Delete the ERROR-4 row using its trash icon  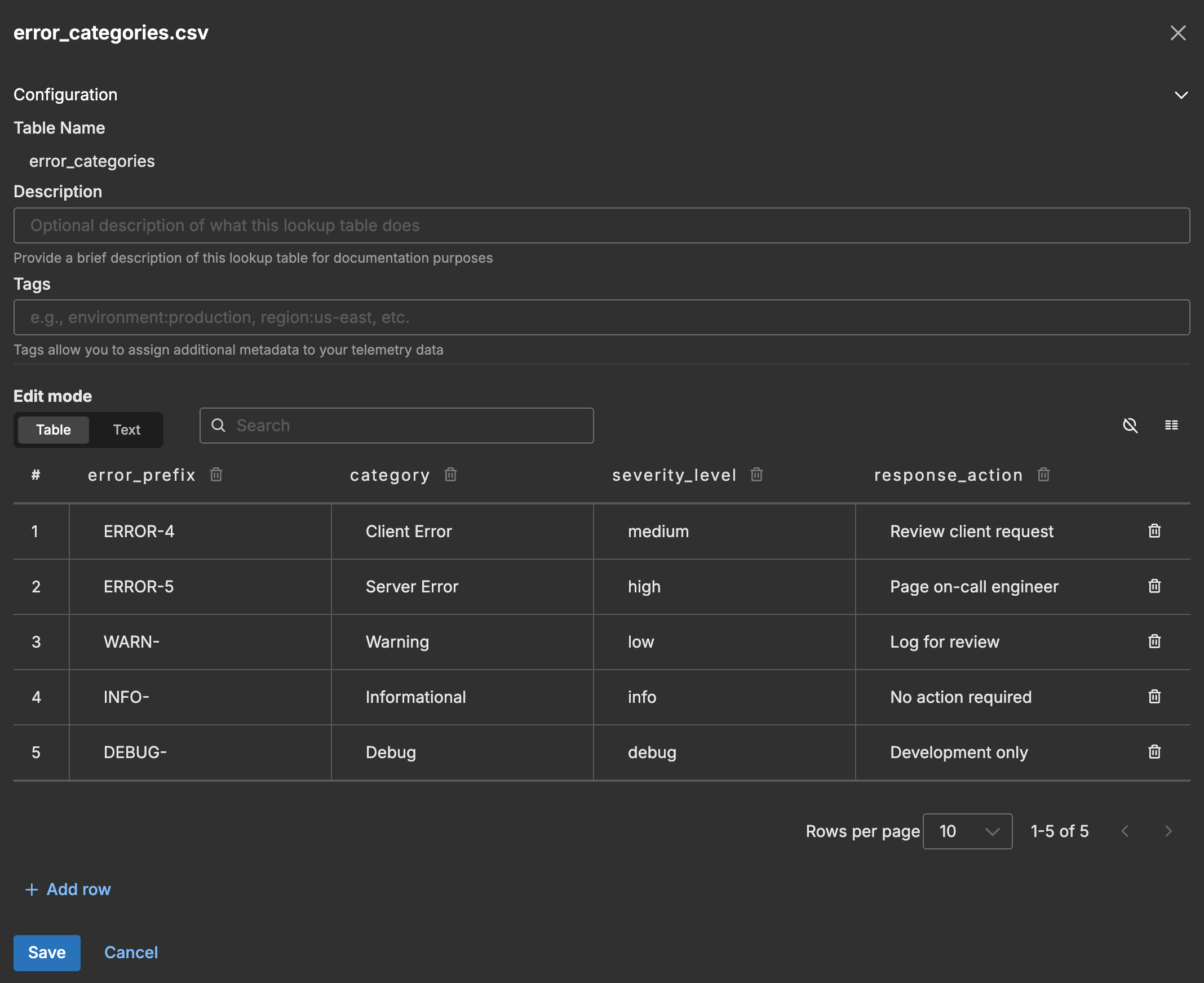tap(1154, 530)
